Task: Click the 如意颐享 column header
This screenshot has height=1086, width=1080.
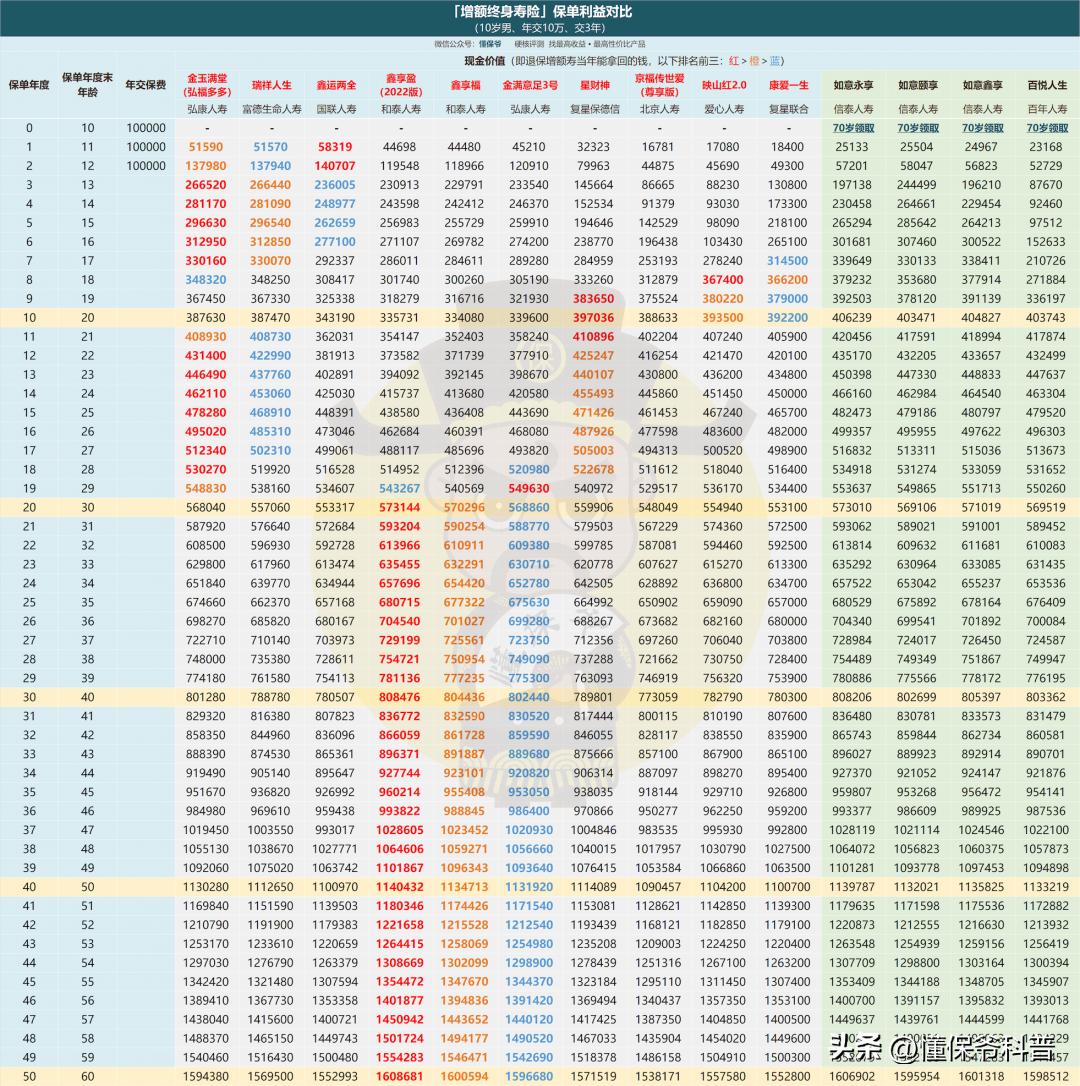Action: [x=918, y=85]
